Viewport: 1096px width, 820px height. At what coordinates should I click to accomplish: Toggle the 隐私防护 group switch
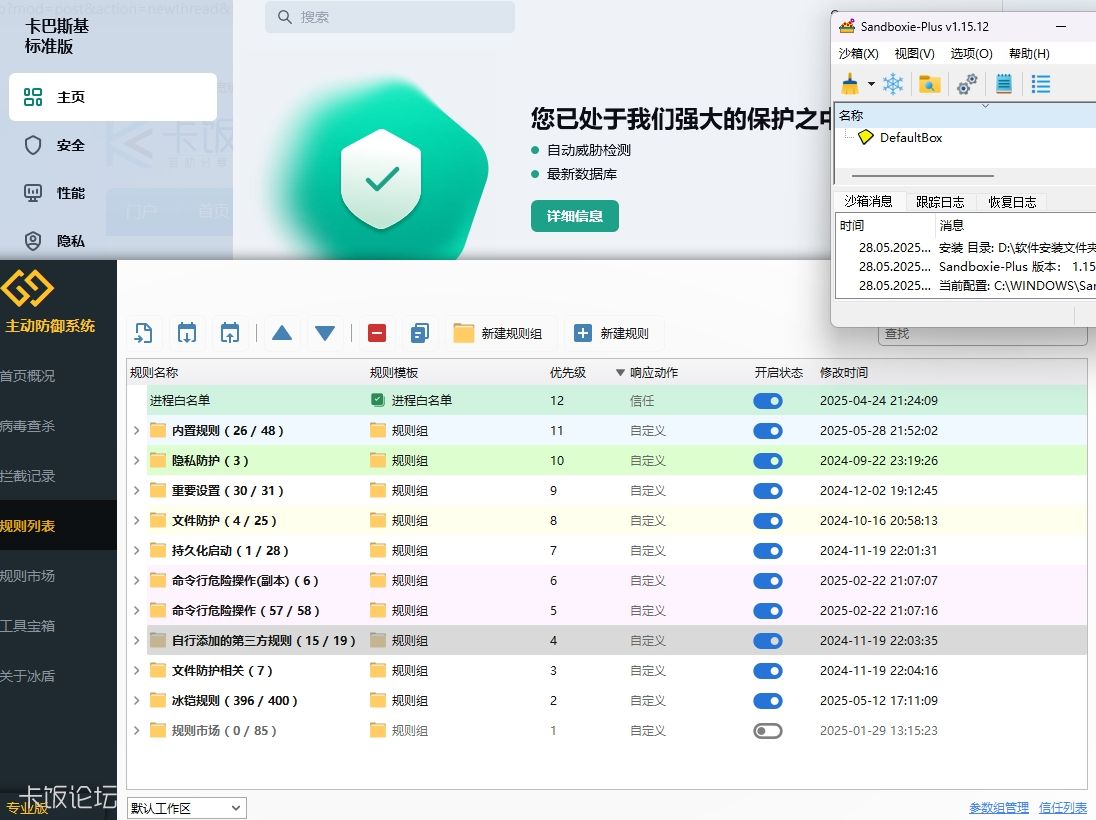767,461
